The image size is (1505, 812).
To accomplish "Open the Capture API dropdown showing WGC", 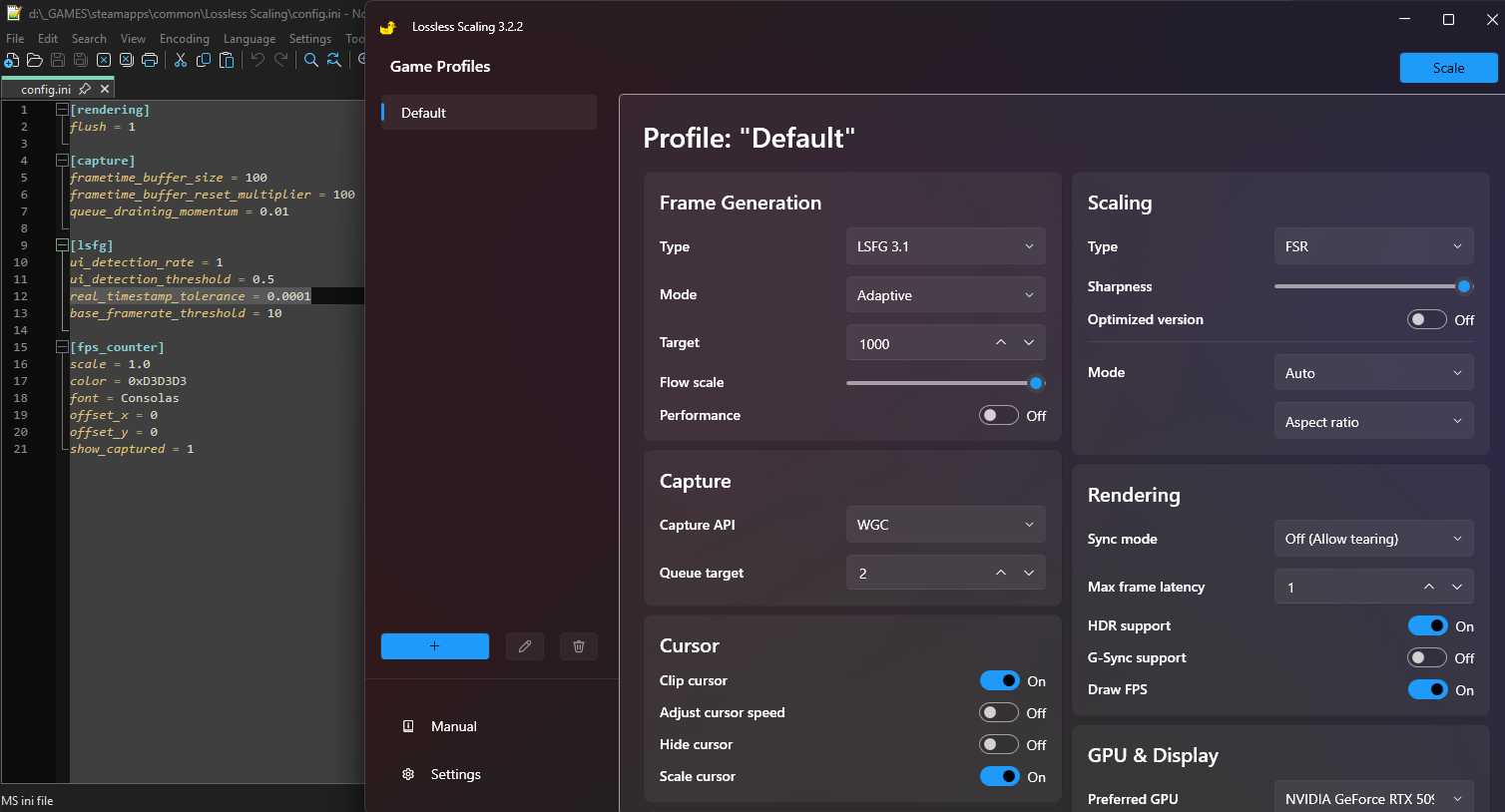I will pos(945,525).
